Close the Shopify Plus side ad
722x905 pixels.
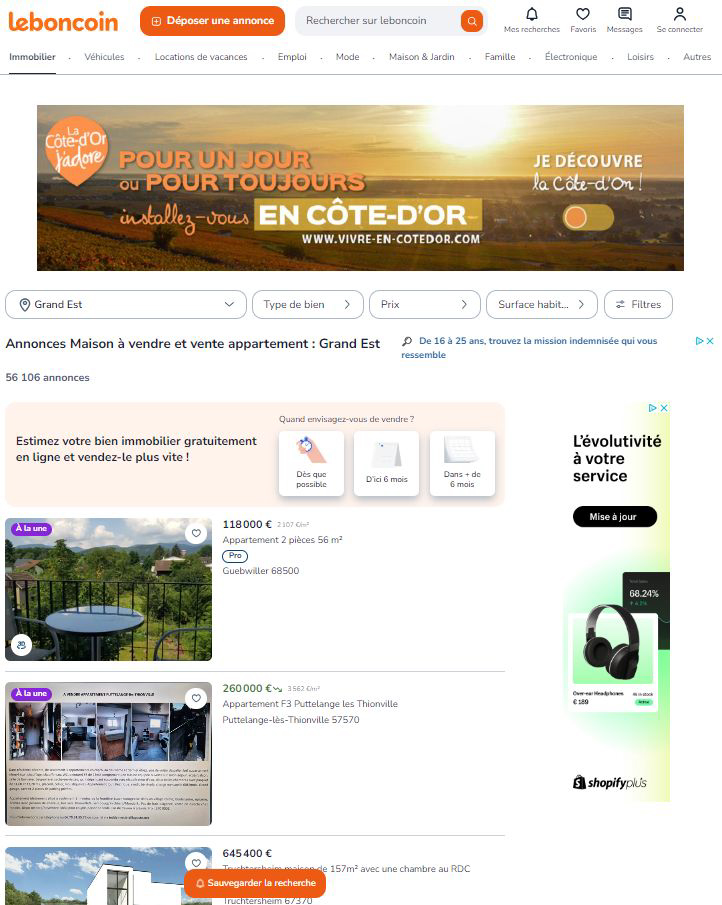click(x=664, y=408)
